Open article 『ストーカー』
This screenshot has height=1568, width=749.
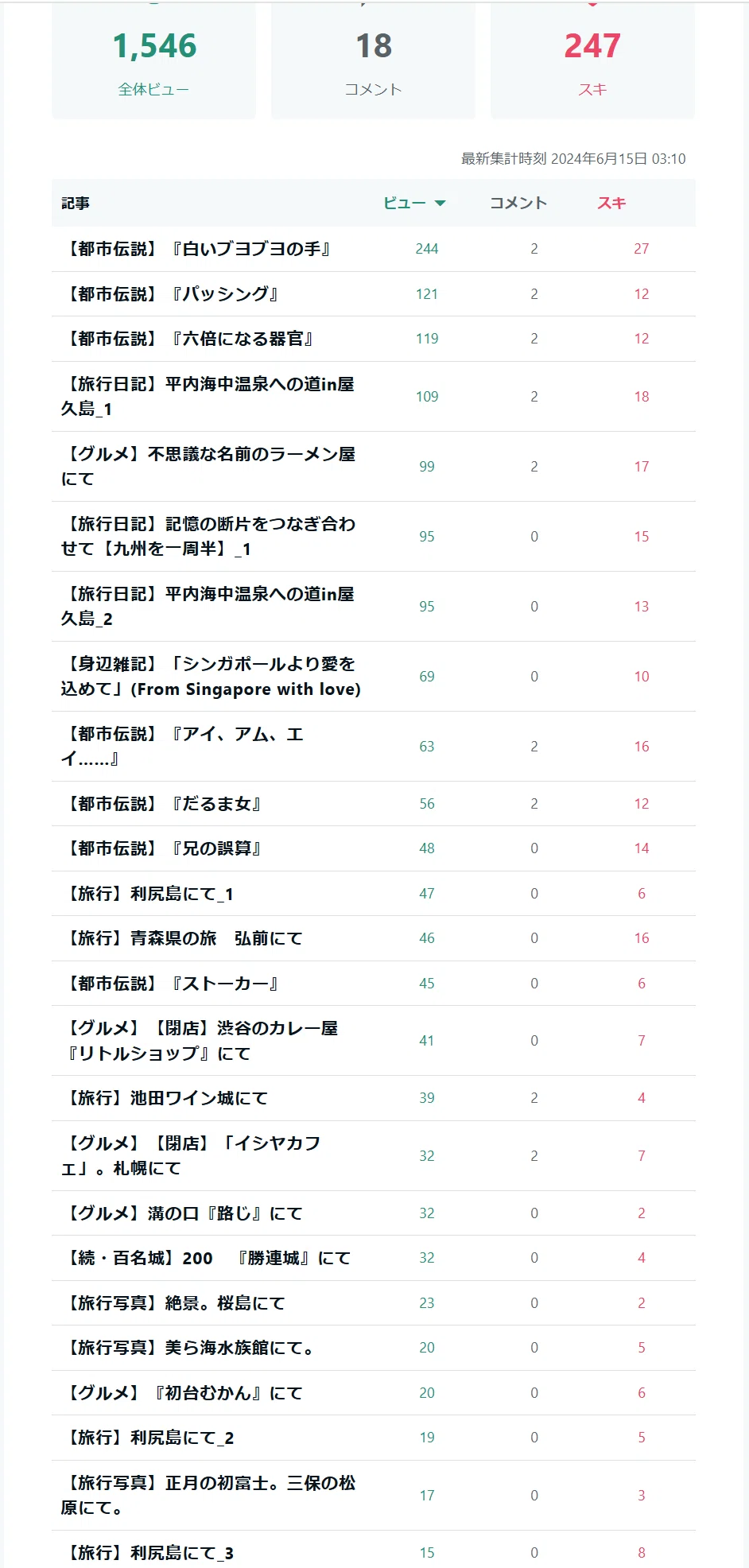[171, 984]
